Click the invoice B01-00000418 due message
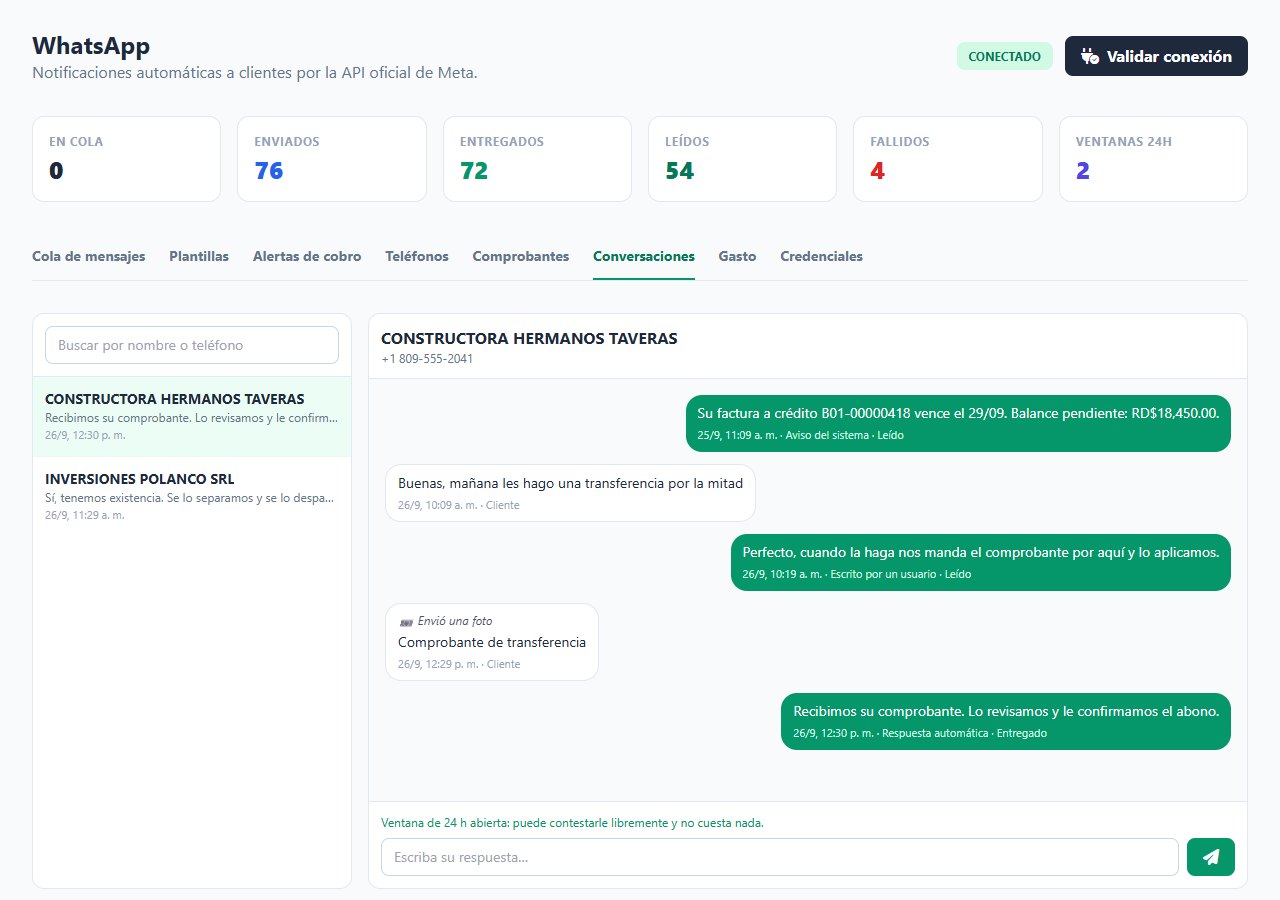Screen dimensions: 1280x900 point(958,423)
